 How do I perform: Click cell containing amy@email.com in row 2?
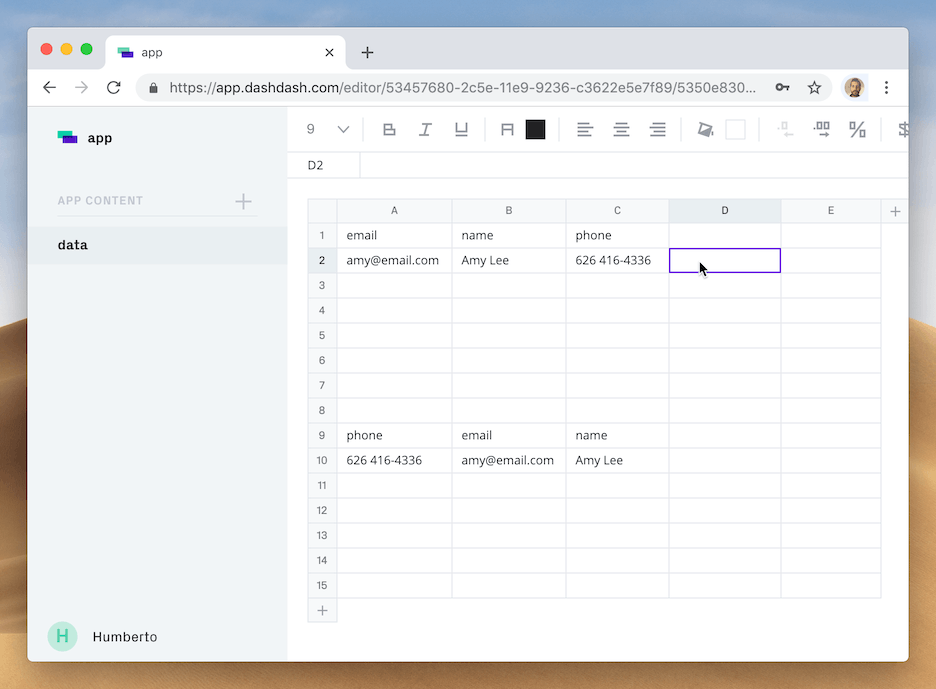coord(394,260)
